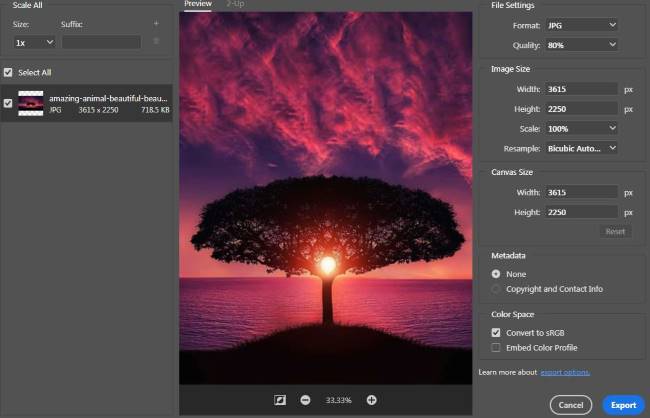Open the Resample Bicubic dropdown
650x418 pixels.
pos(581,148)
